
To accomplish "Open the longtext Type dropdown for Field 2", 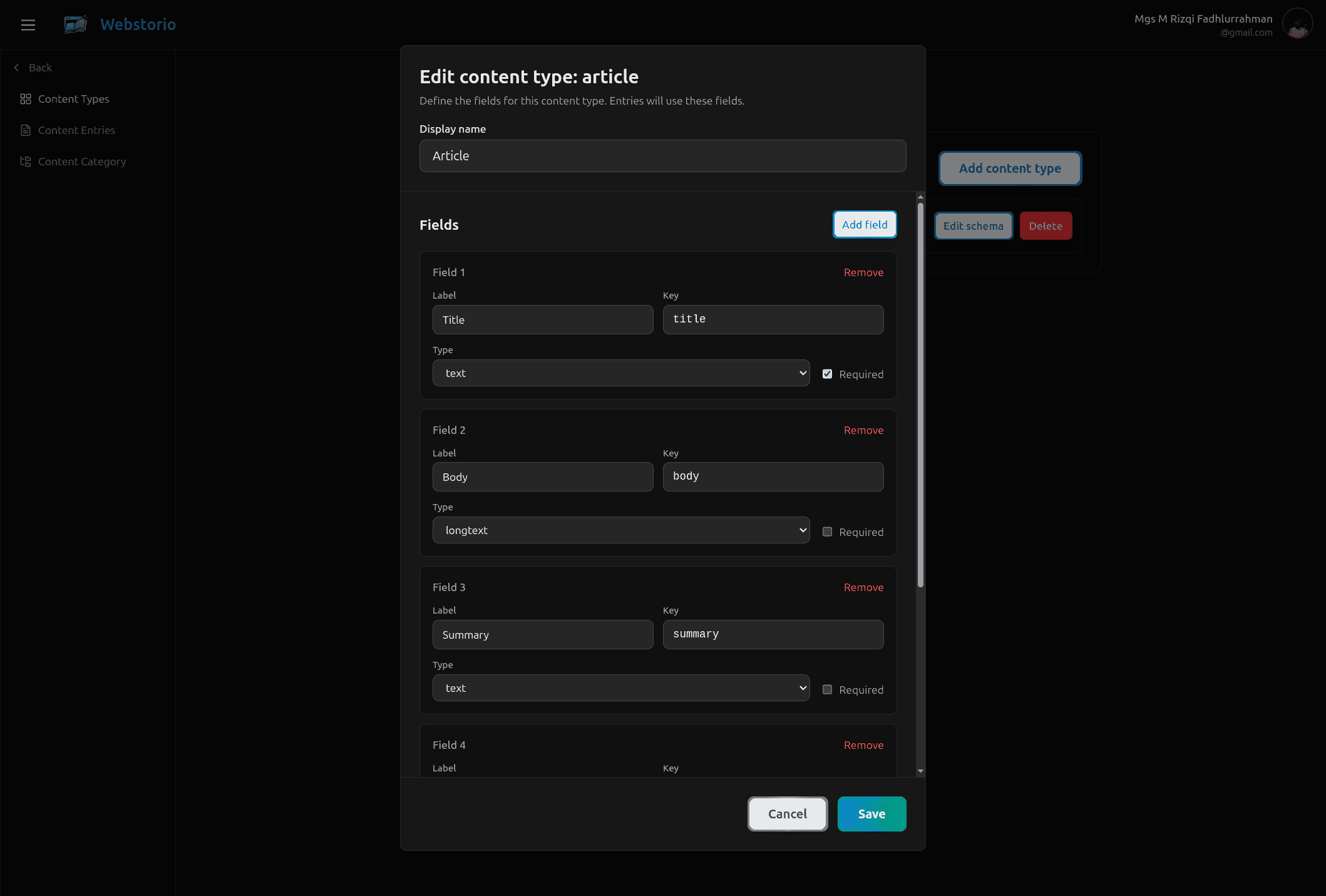I will click(x=621, y=530).
